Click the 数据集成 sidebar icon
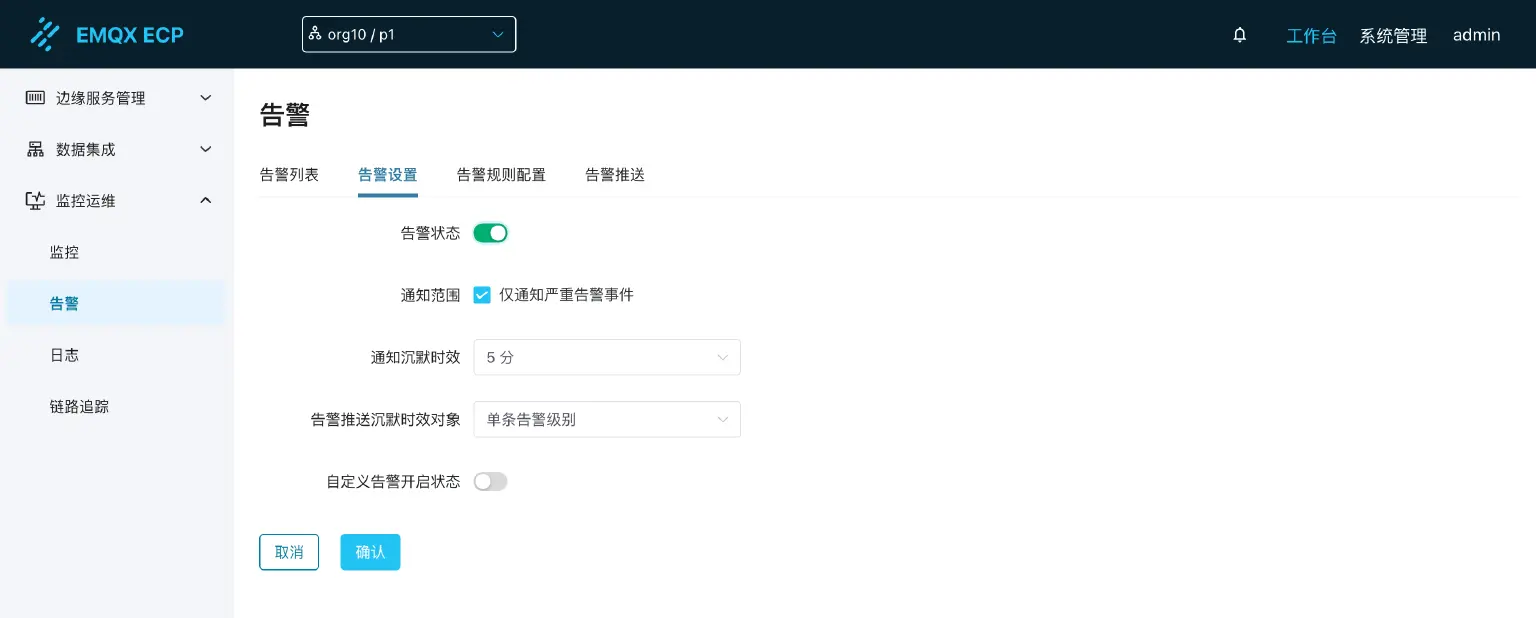Viewport: 1536px width, 618px height. 35,149
